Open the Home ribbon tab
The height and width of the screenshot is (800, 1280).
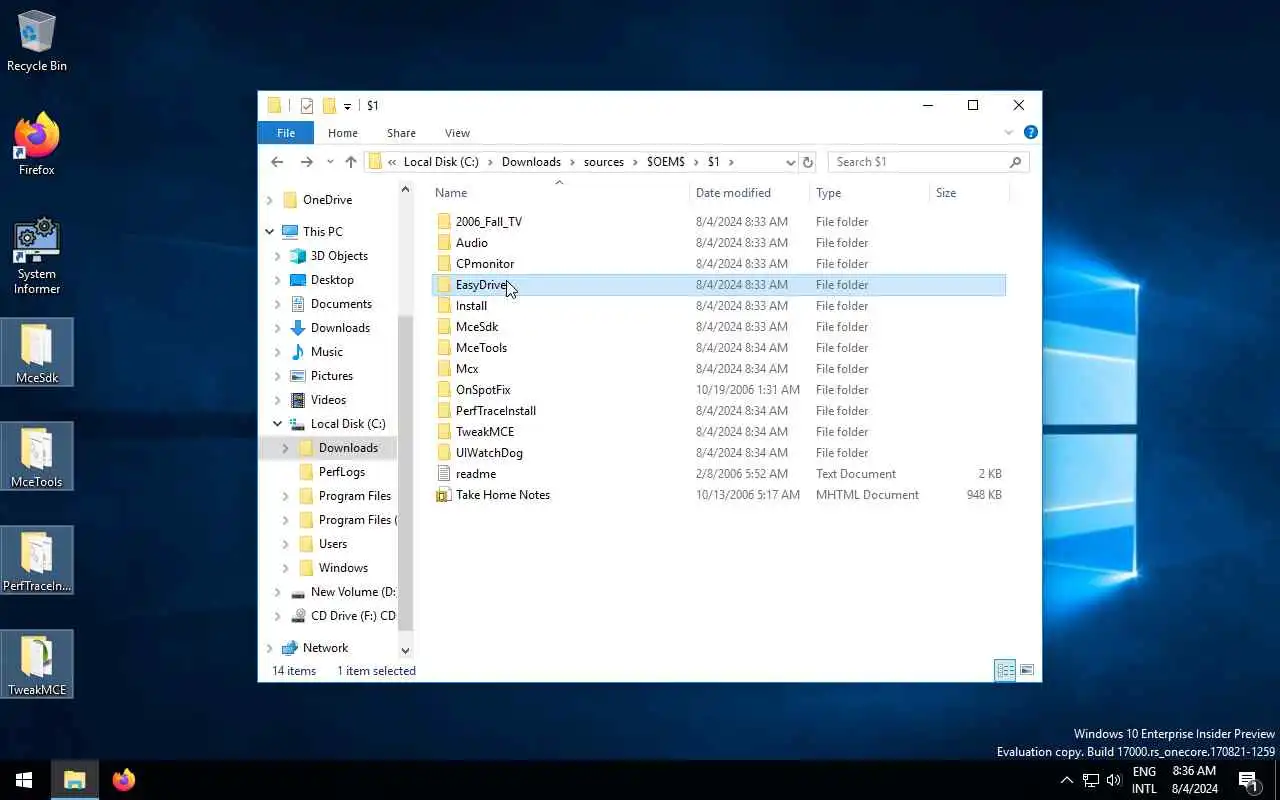pos(342,133)
